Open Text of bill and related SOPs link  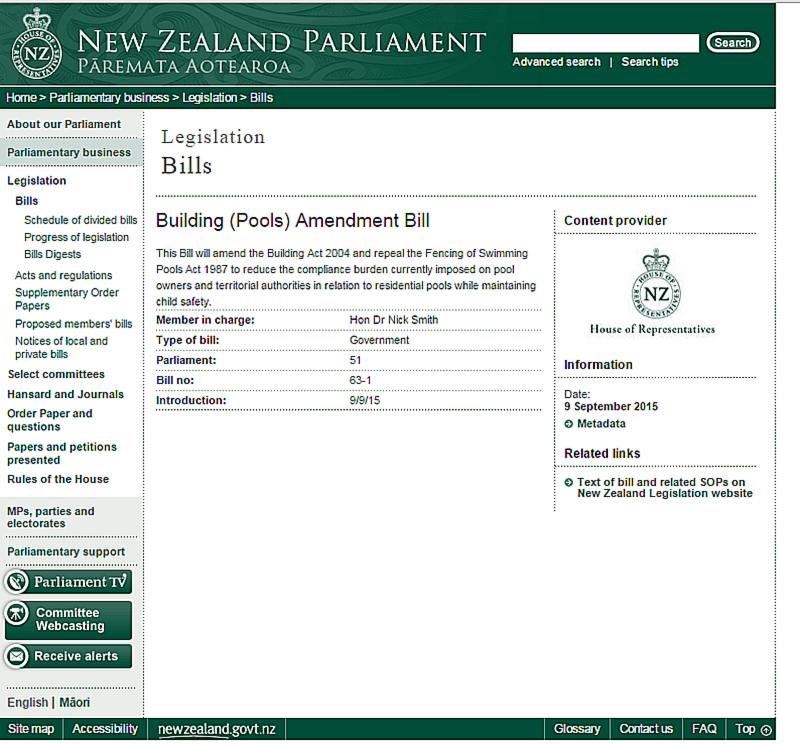[665, 488]
